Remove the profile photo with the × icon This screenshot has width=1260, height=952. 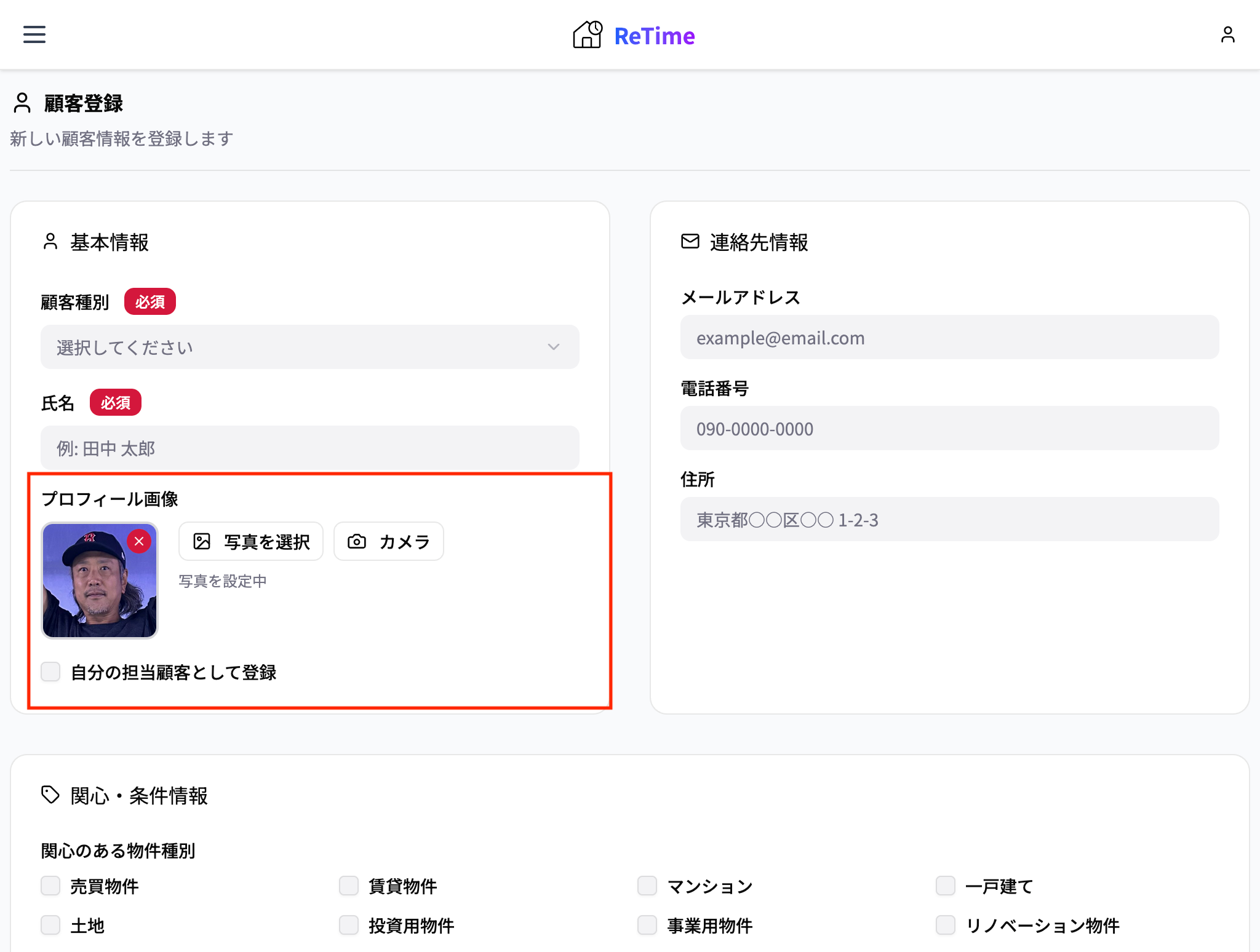coord(139,542)
